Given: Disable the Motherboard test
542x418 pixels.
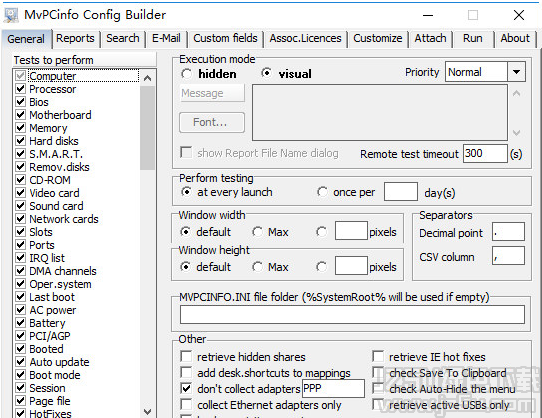Looking at the screenshot, I should click(x=21, y=115).
